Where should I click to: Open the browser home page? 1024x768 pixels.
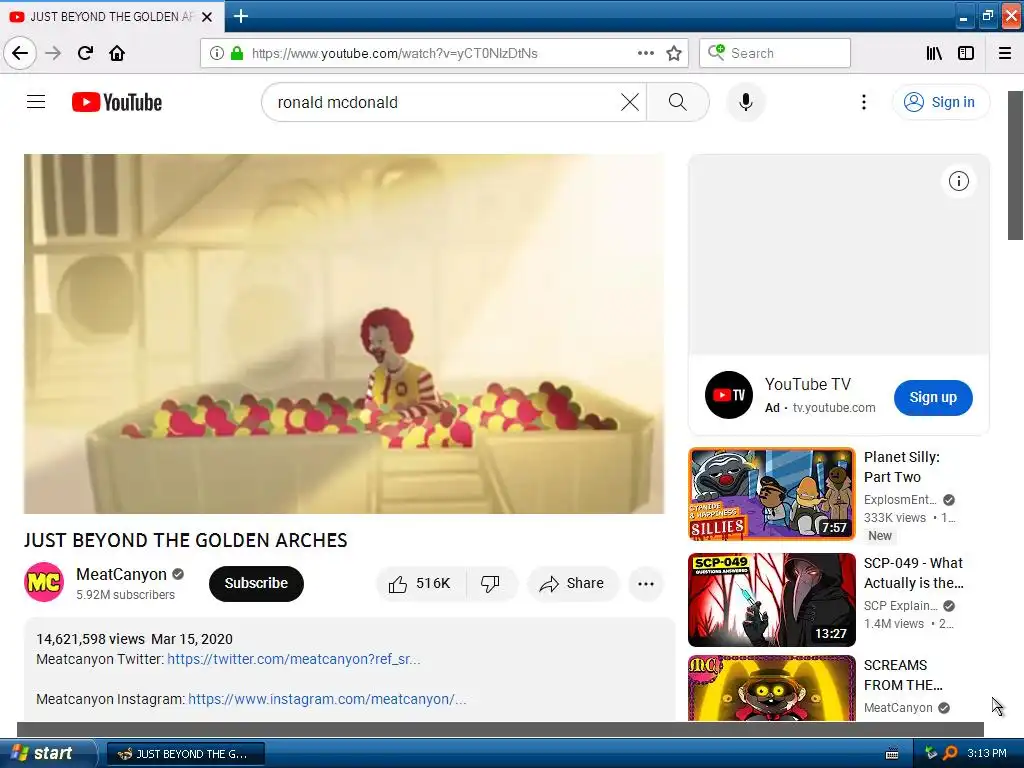tap(117, 53)
